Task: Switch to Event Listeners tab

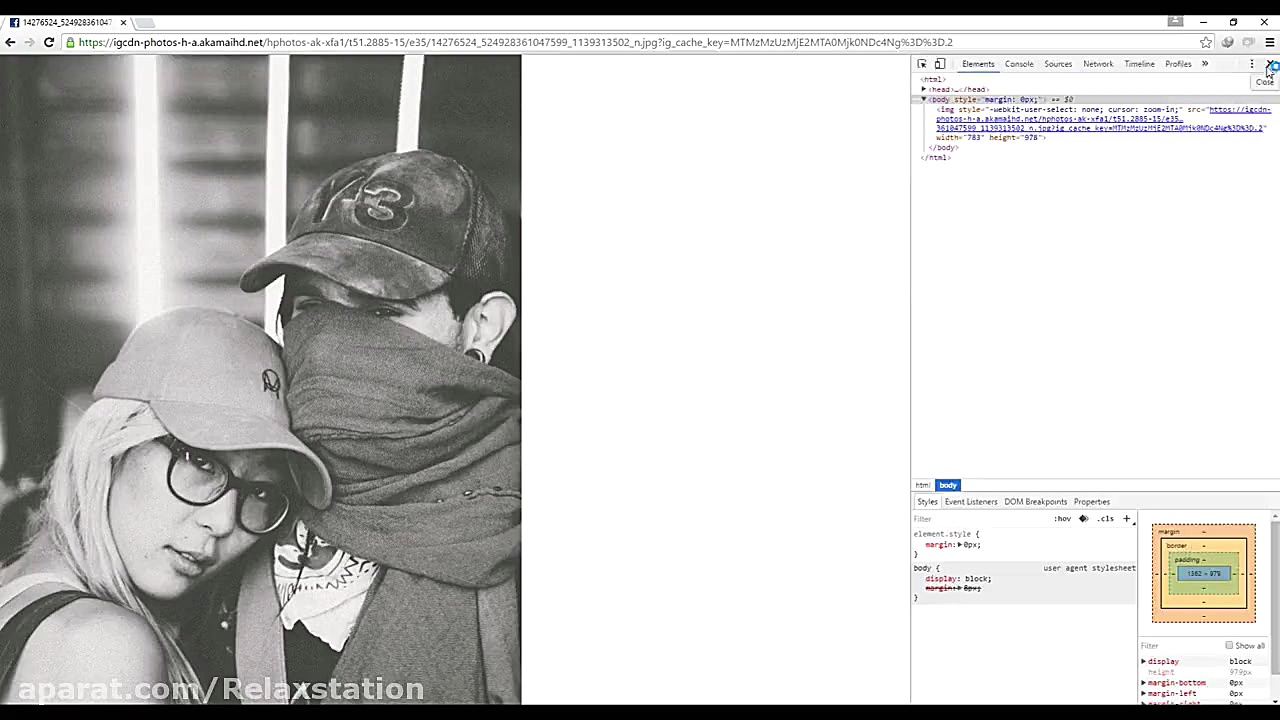Action: click(x=971, y=502)
